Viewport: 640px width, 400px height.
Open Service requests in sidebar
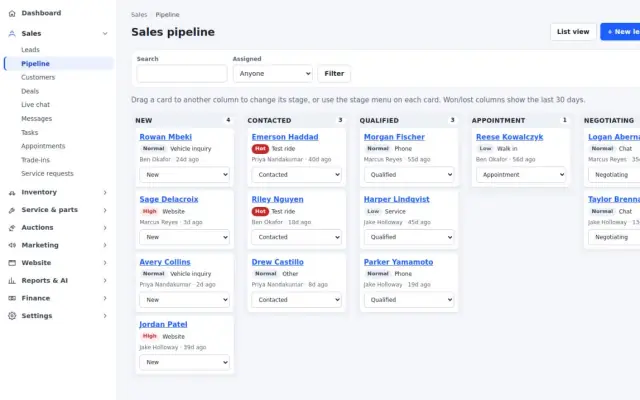(47, 173)
